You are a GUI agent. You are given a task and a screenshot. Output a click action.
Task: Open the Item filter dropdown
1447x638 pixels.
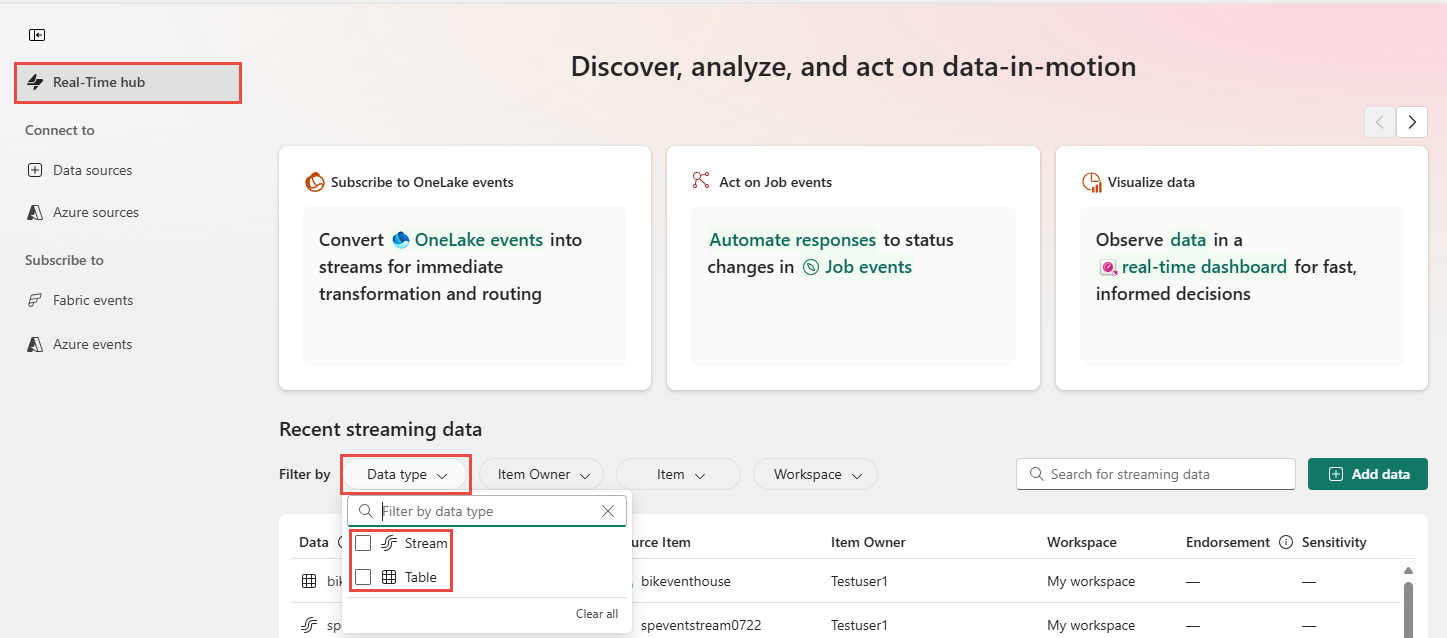pos(678,474)
